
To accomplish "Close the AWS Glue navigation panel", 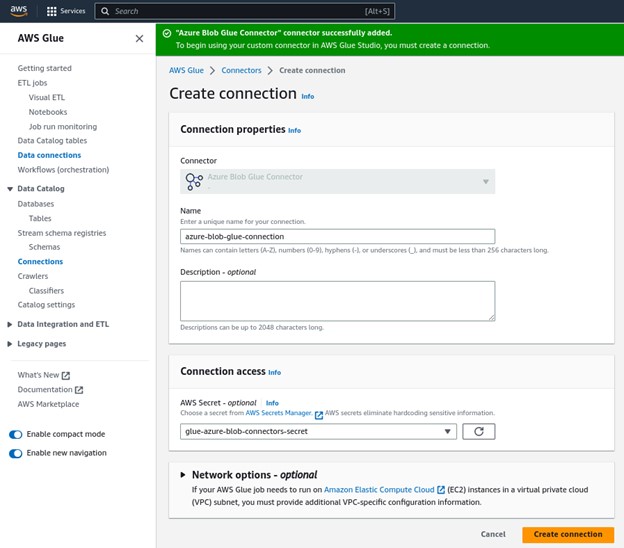I will 139,39.
